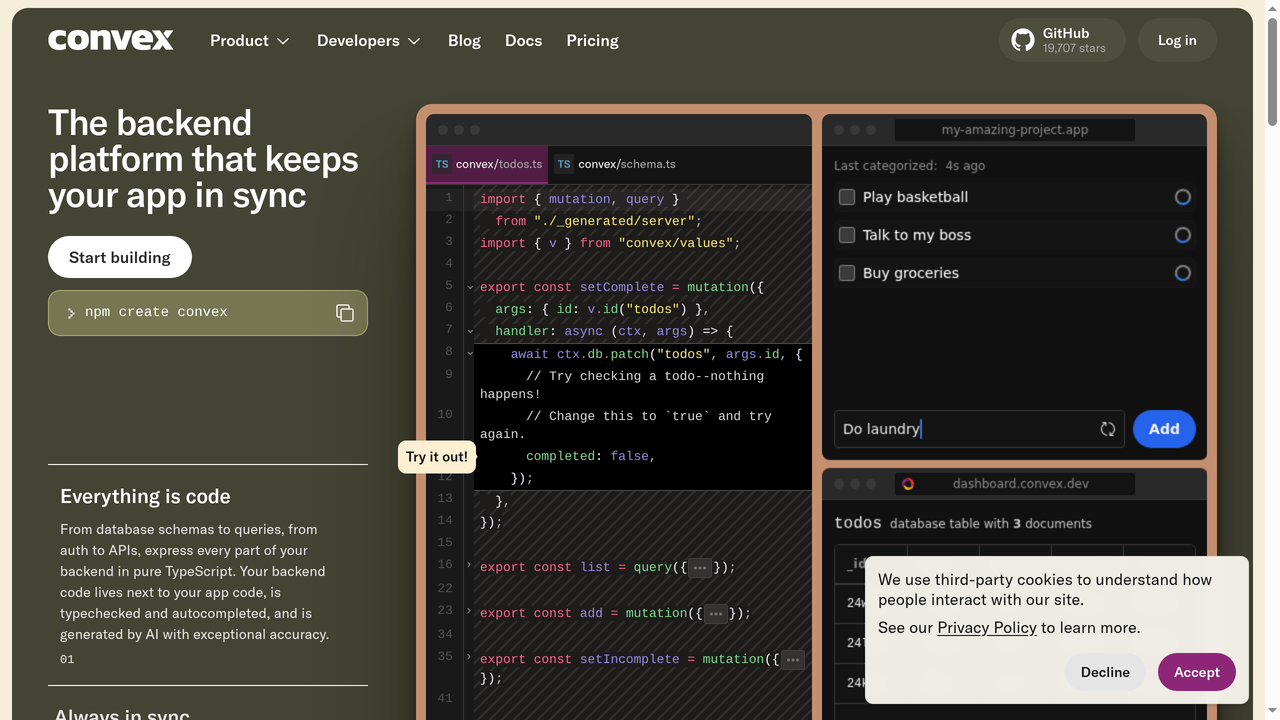Click the favicon in the dashboard.convex.dev address bar

(907, 483)
